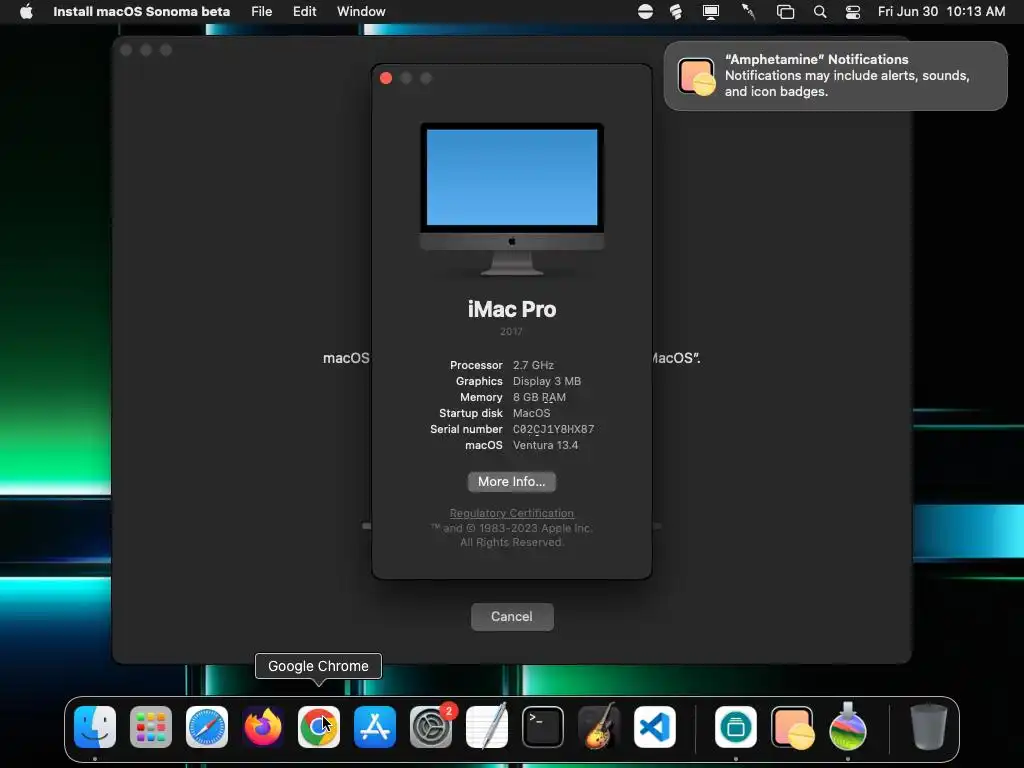Open Finder from the Dock

tap(95, 727)
